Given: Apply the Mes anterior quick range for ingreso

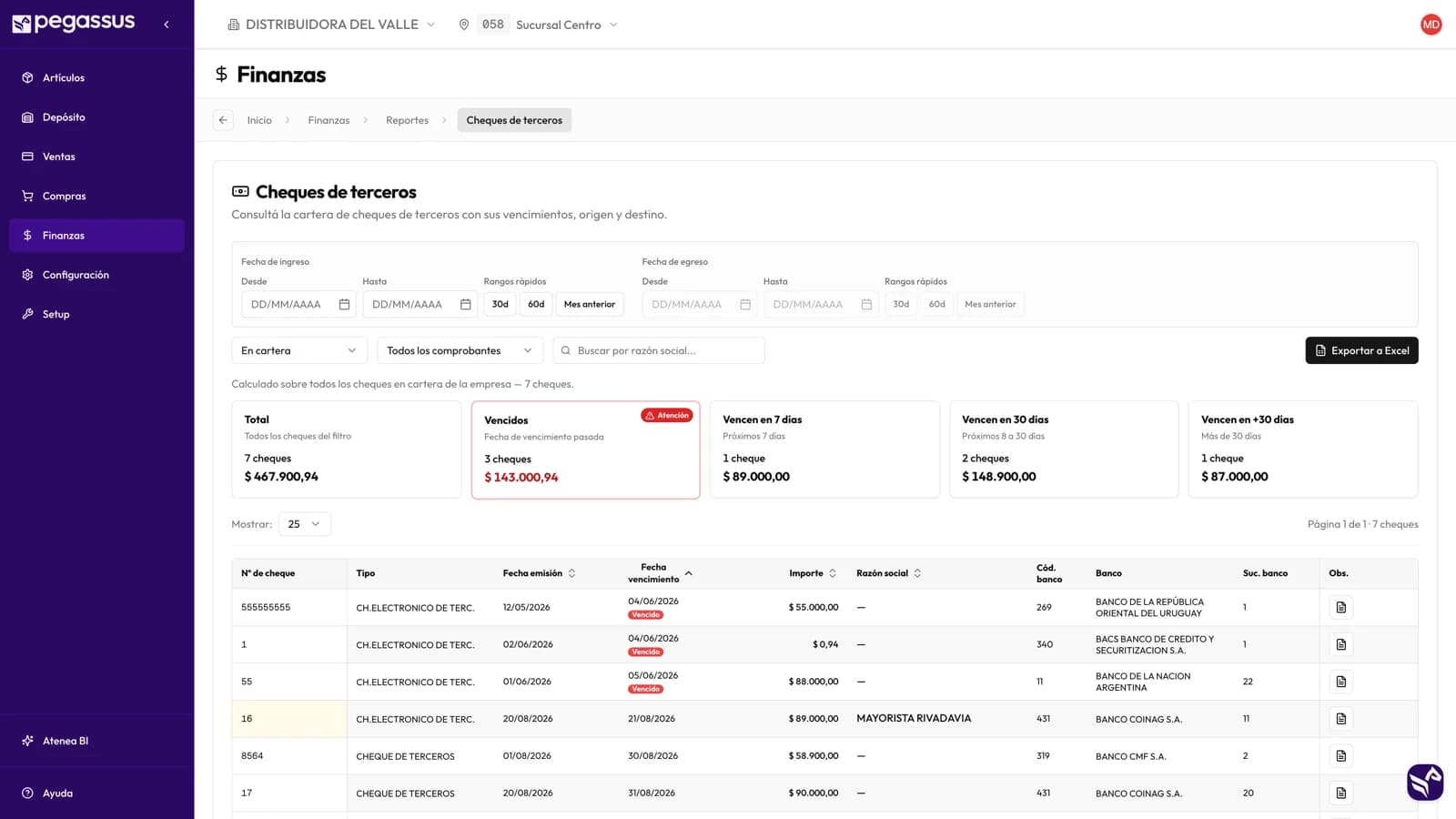Looking at the screenshot, I should [590, 304].
